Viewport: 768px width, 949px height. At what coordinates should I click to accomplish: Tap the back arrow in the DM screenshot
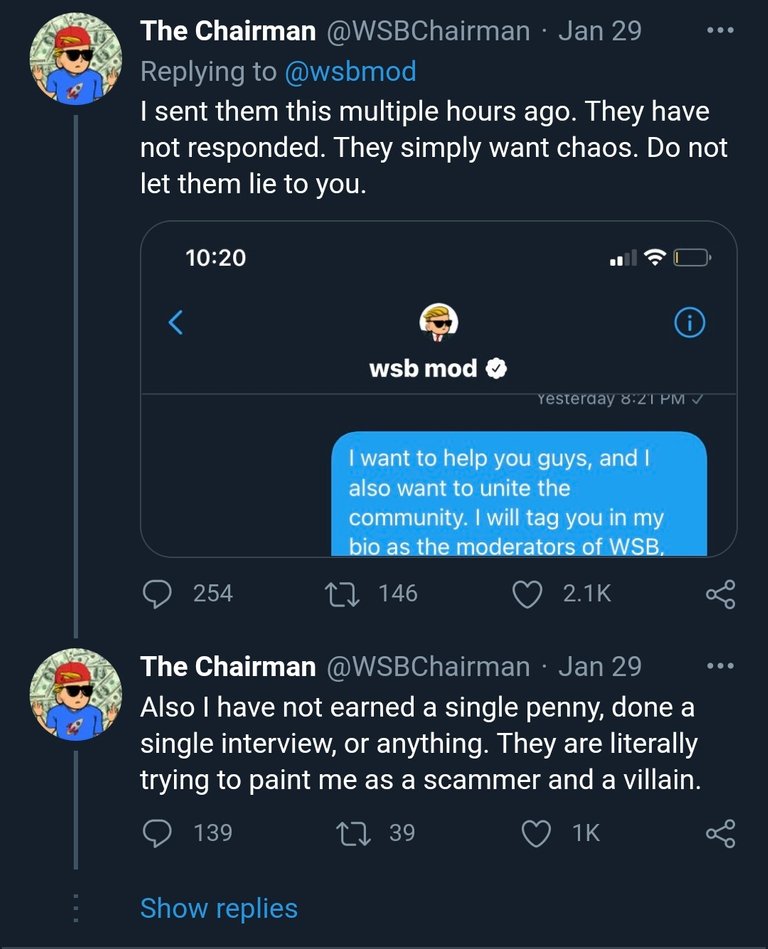(176, 323)
